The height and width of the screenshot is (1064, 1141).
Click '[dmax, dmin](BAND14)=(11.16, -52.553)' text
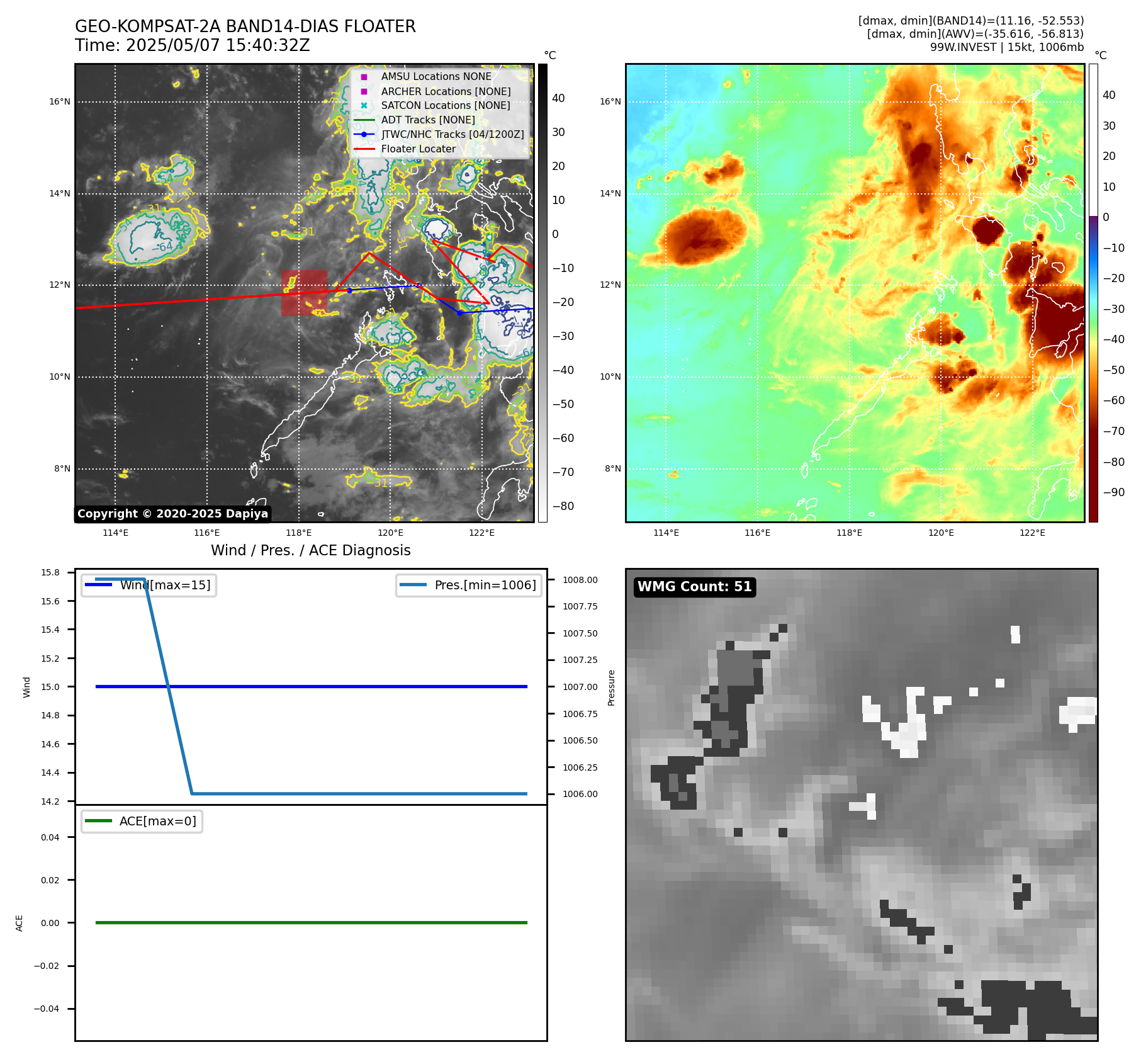[x=971, y=21]
